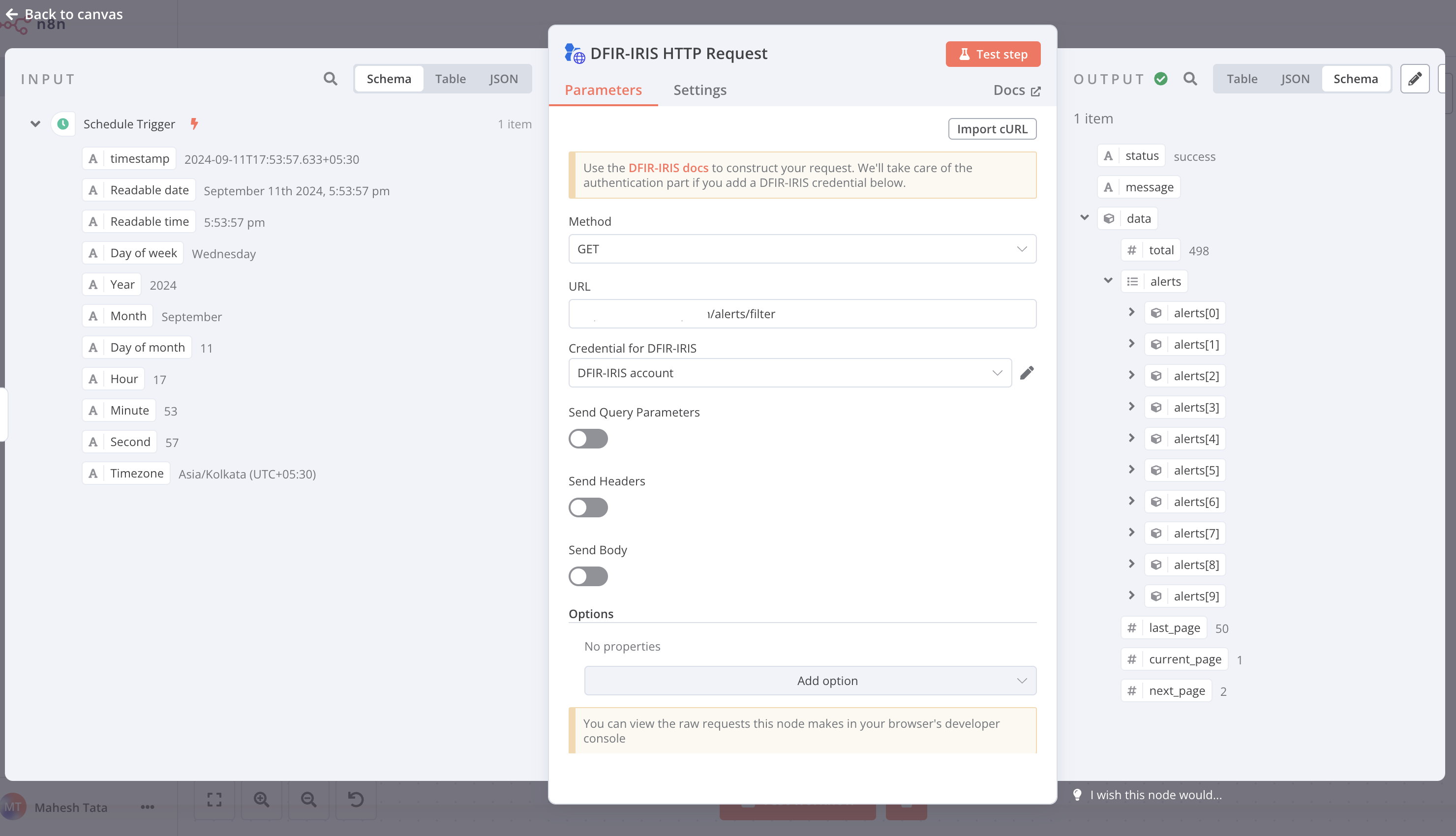Screen dimensions: 1456x836
Task: Click the next_page output field
Action: [x=1166, y=691]
